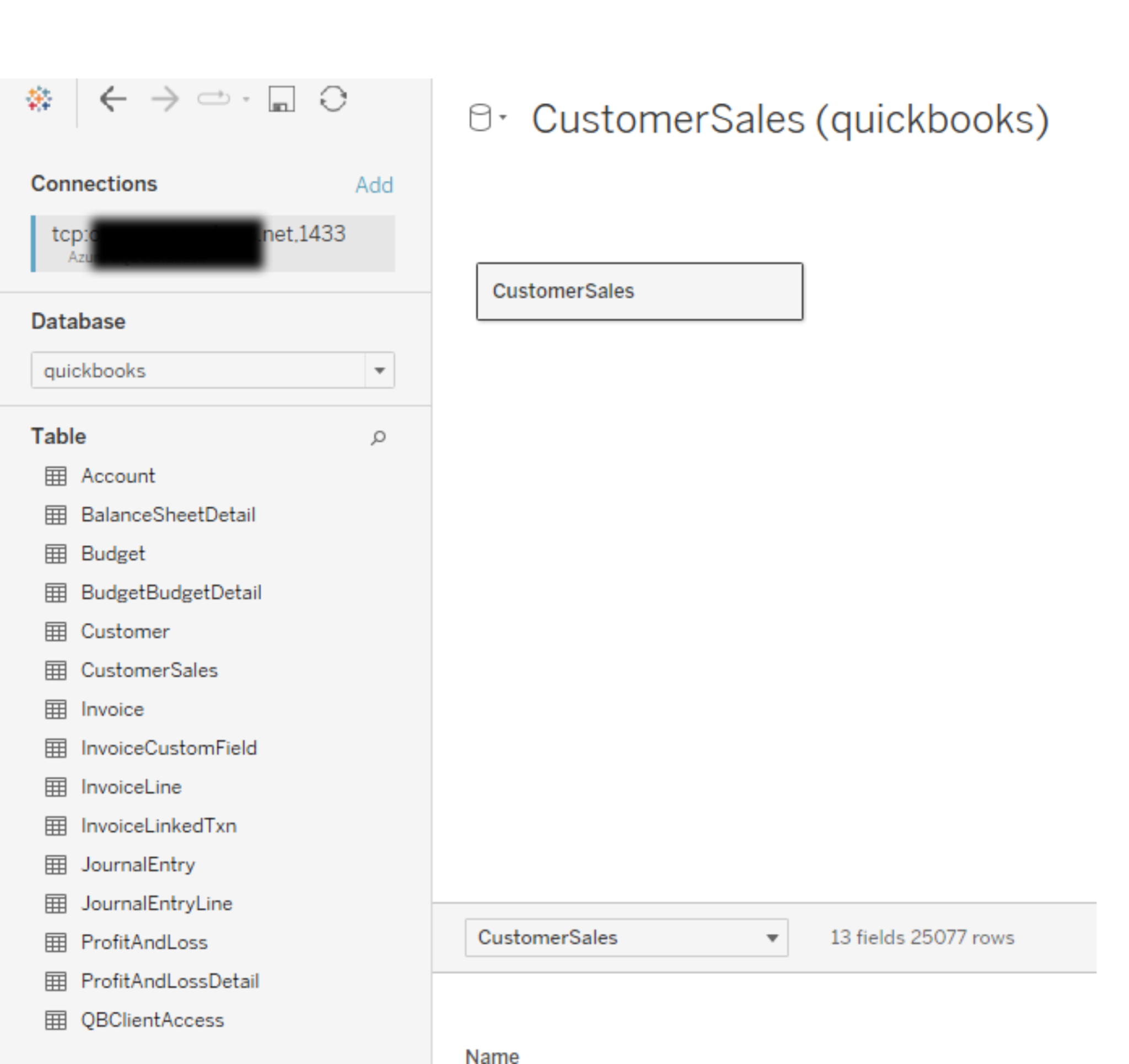This screenshot has height=1064, width=1129.
Task: Click the Add connection link
Action: point(375,184)
